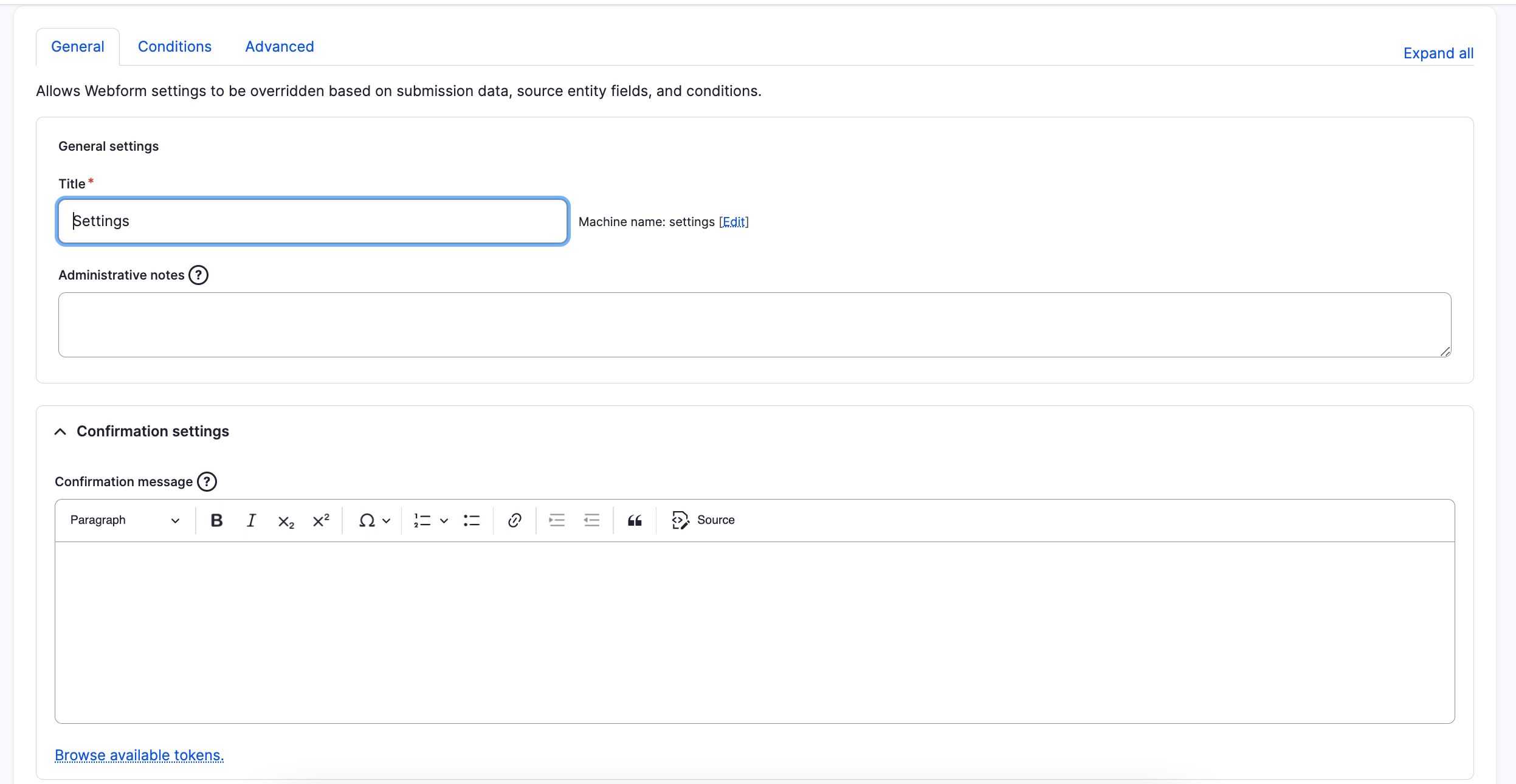Image resolution: width=1516 pixels, height=784 pixels.
Task: Open the Paragraph heading dropdown
Action: 125,520
